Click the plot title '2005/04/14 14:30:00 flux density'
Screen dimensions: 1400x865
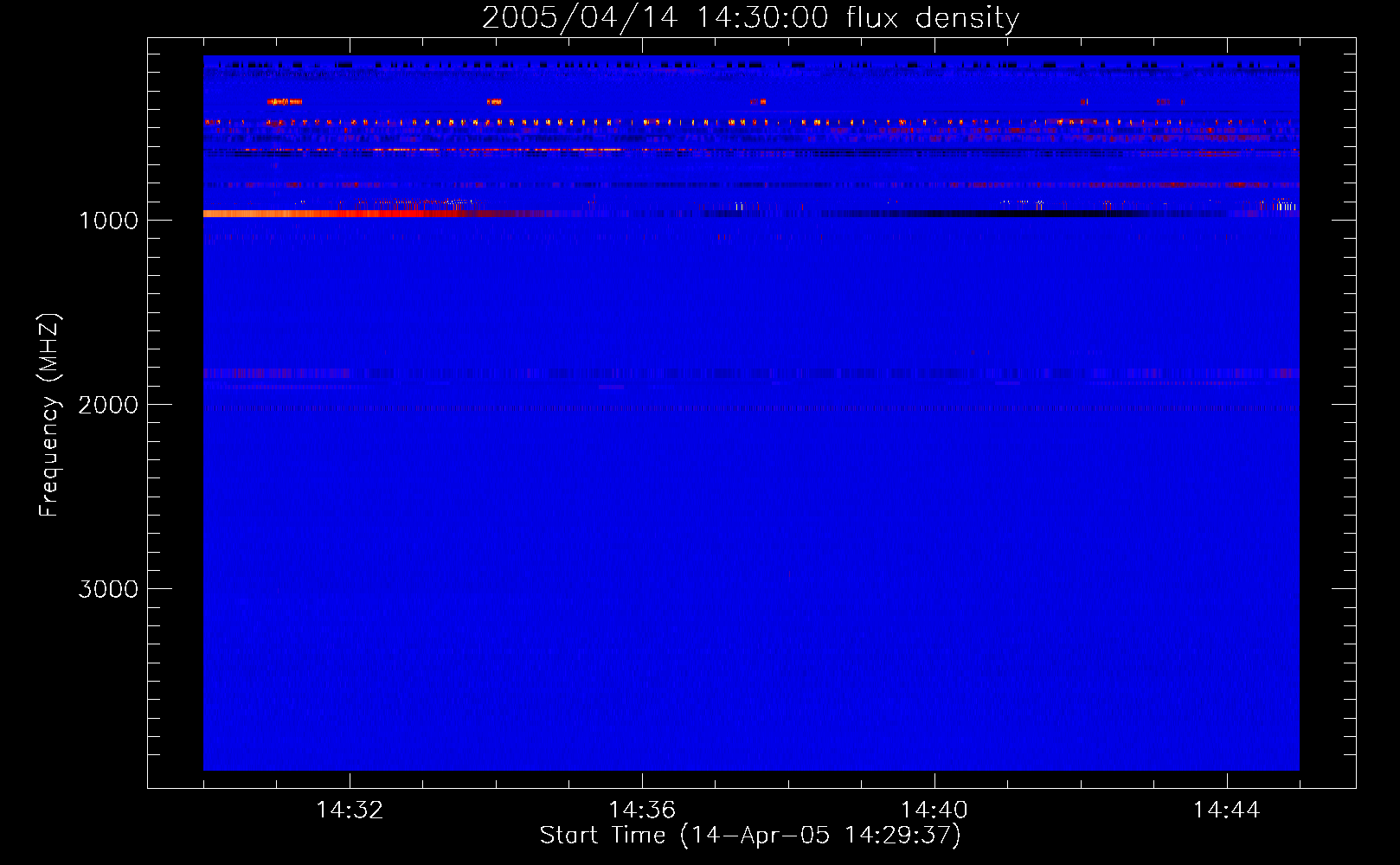(x=750, y=18)
